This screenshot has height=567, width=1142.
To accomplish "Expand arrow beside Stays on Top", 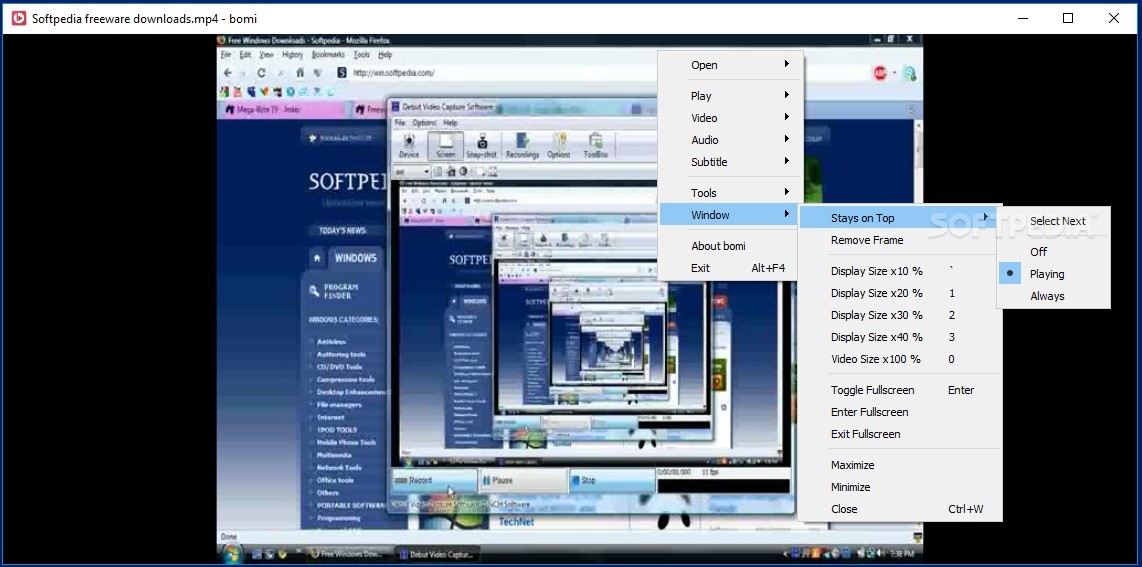I will 985,217.
